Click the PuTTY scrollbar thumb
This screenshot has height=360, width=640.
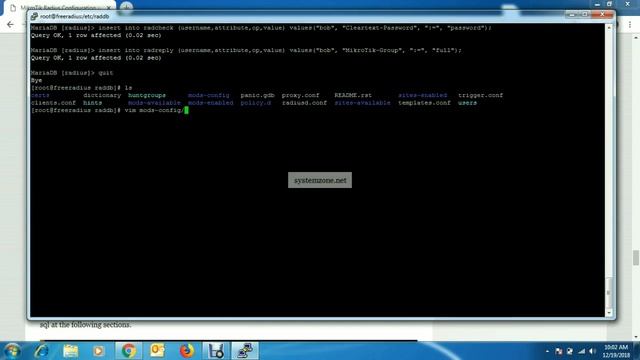[x=609, y=293]
